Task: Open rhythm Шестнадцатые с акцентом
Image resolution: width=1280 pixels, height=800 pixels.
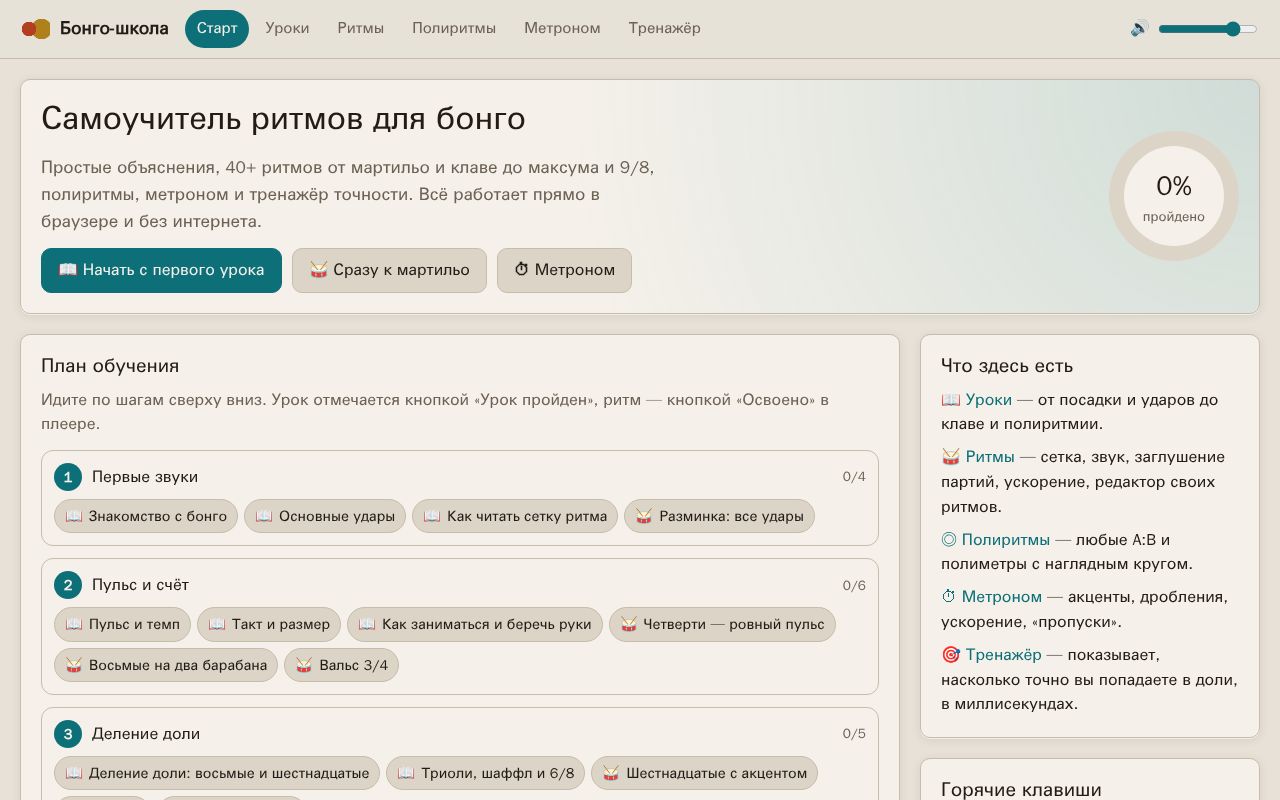Action: click(705, 773)
